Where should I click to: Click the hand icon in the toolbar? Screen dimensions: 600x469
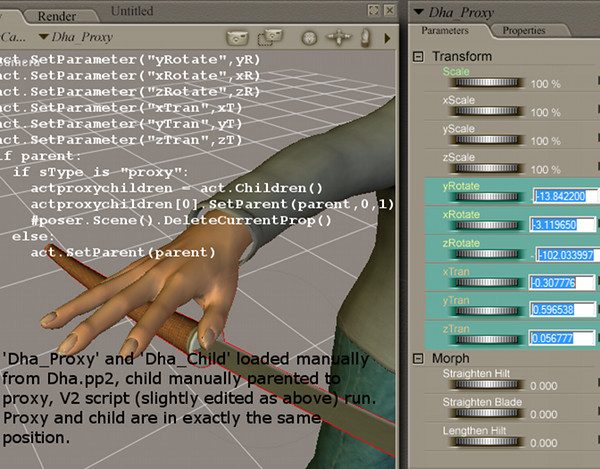[365, 38]
